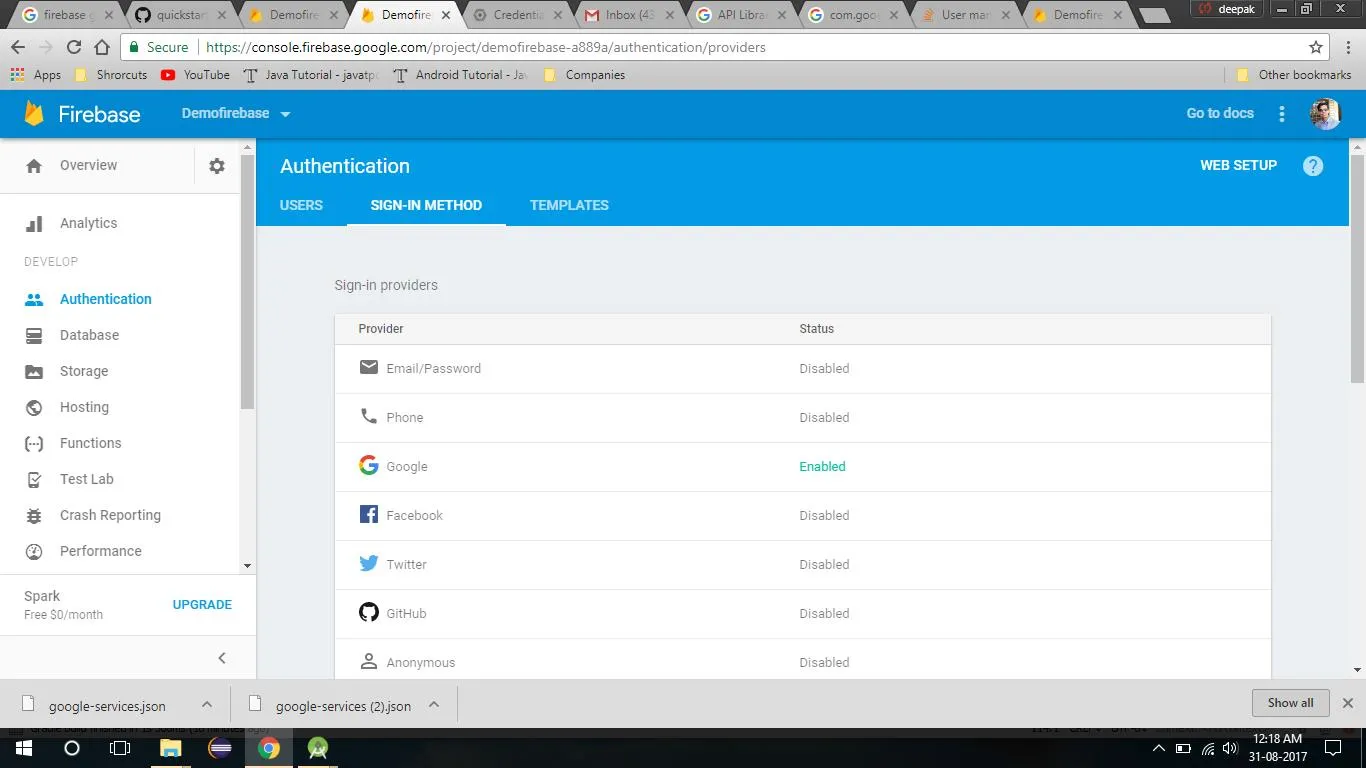The width and height of the screenshot is (1366, 768).
Task: Open Android Studio from the taskbar
Action: point(318,748)
